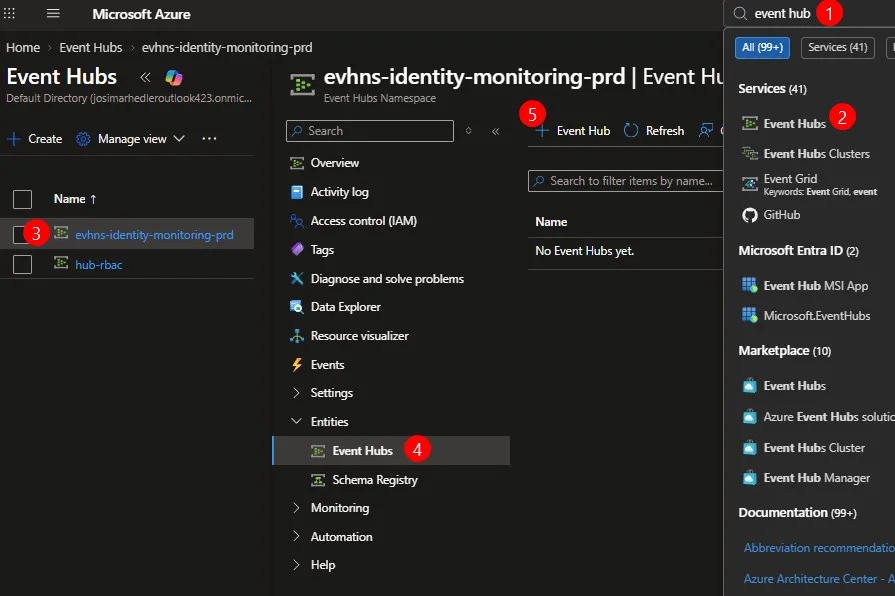Open the Manage view dropdown chevron

pyautogui.click(x=179, y=139)
